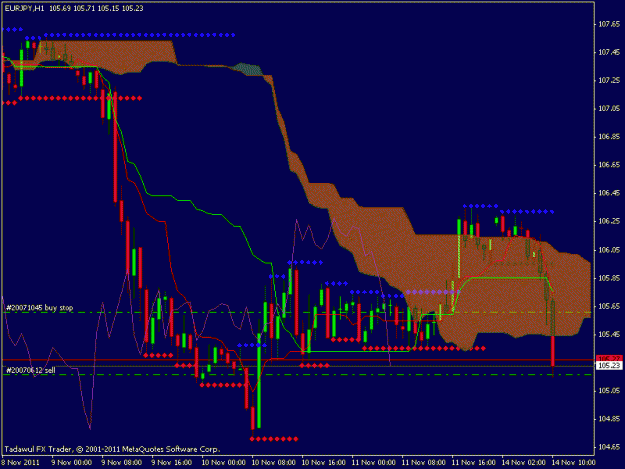This screenshot has width=625, height=469.
Task: Click the 8 Nov 2011 date label
Action: 21,462
